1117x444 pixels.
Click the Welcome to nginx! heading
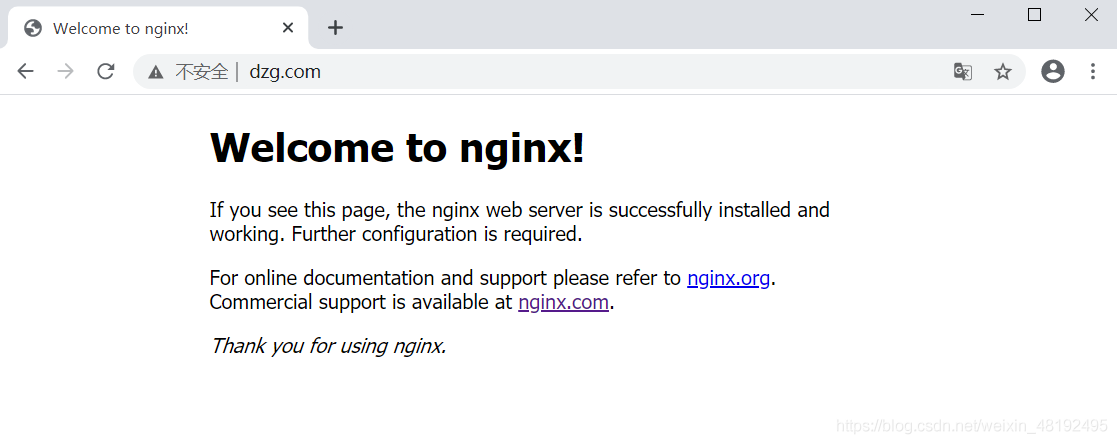[x=397, y=148]
